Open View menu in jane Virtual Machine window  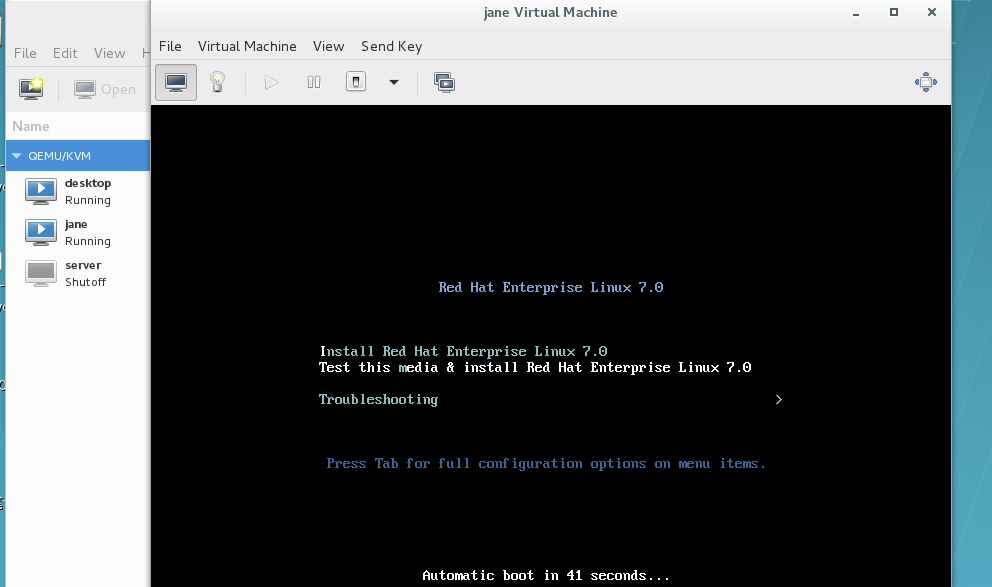click(328, 46)
